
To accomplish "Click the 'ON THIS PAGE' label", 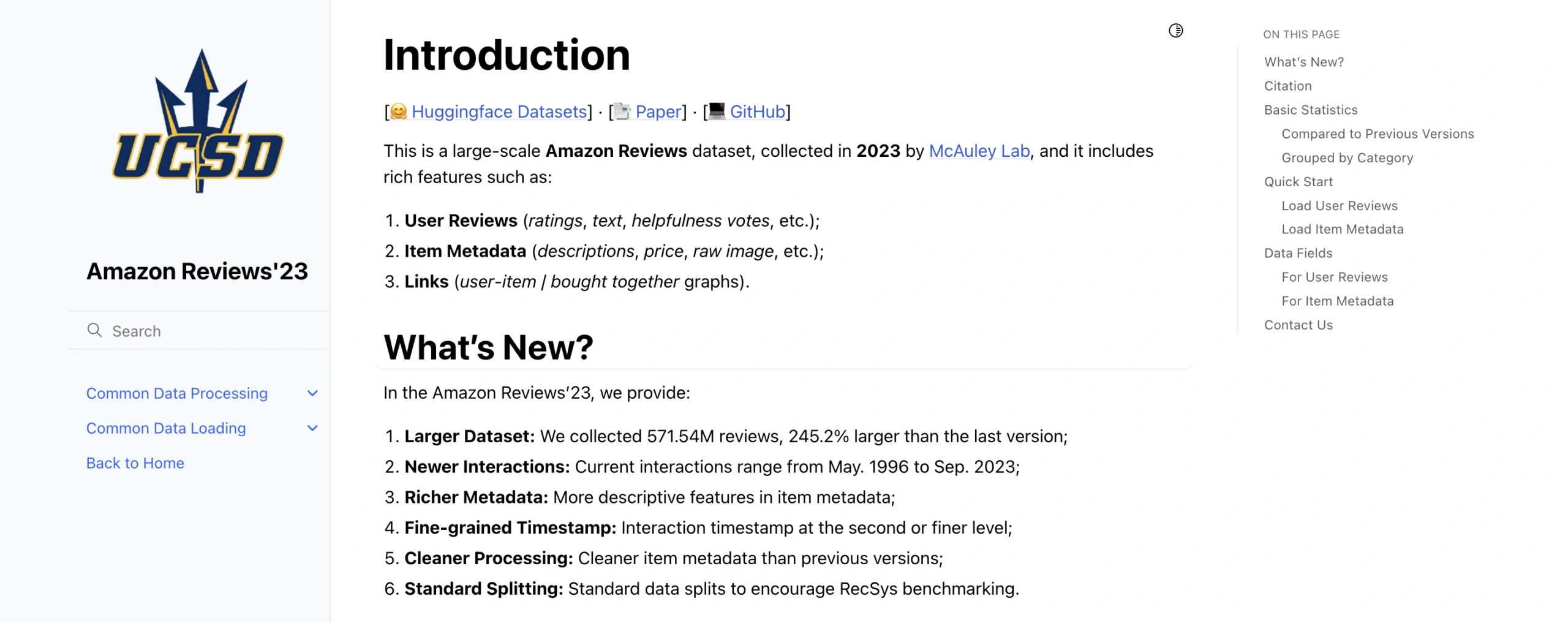I will tap(1300, 34).
